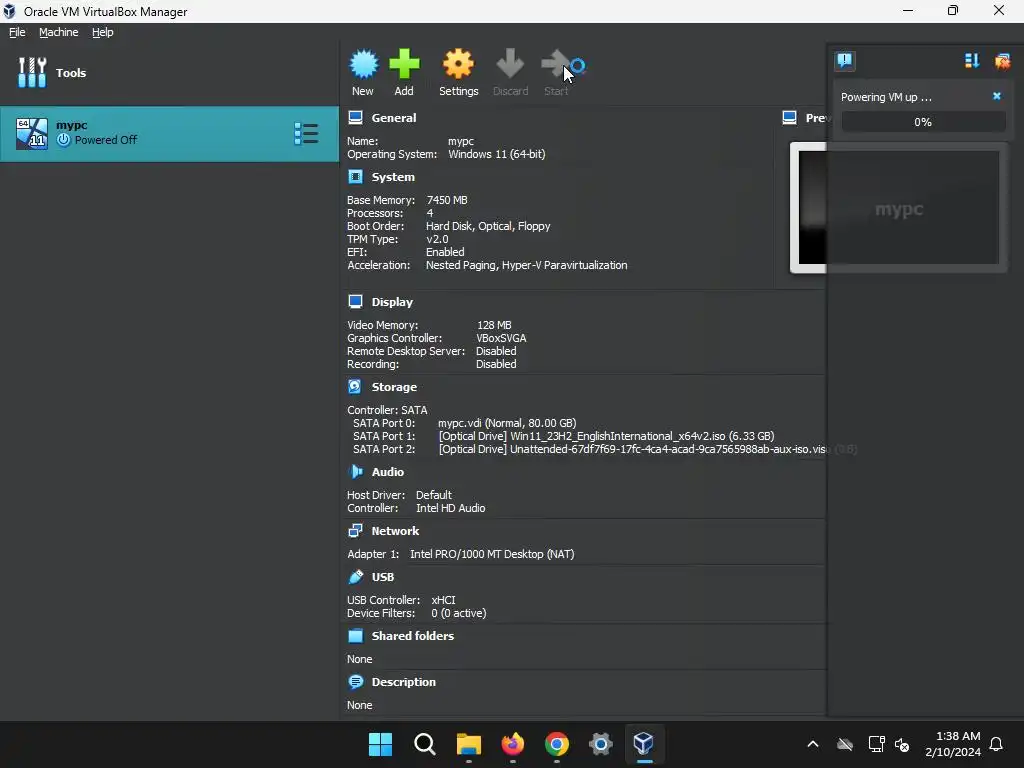Select the mypc Windows 11 VM icon
The height and width of the screenshot is (768, 1024).
pyautogui.click(x=31, y=133)
